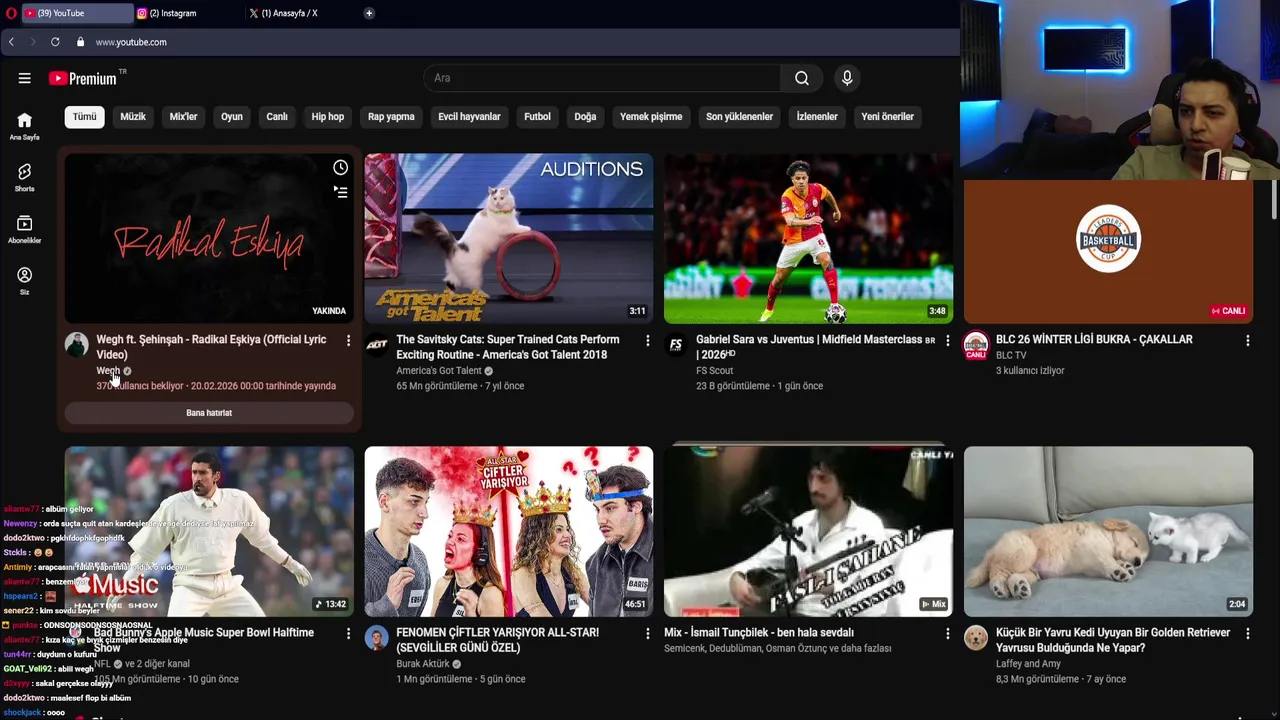Select the Oyun filter chip

(232, 117)
